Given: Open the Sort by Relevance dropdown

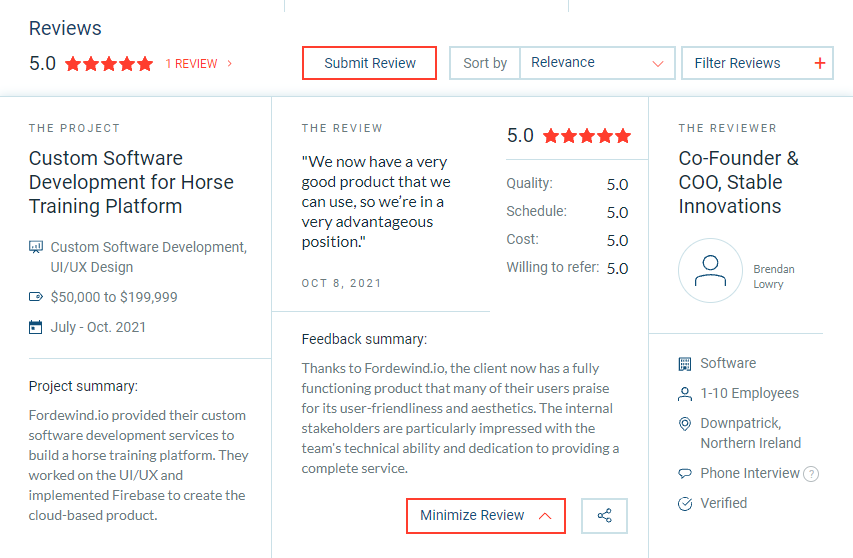Looking at the screenshot, I should click(597, 63).
